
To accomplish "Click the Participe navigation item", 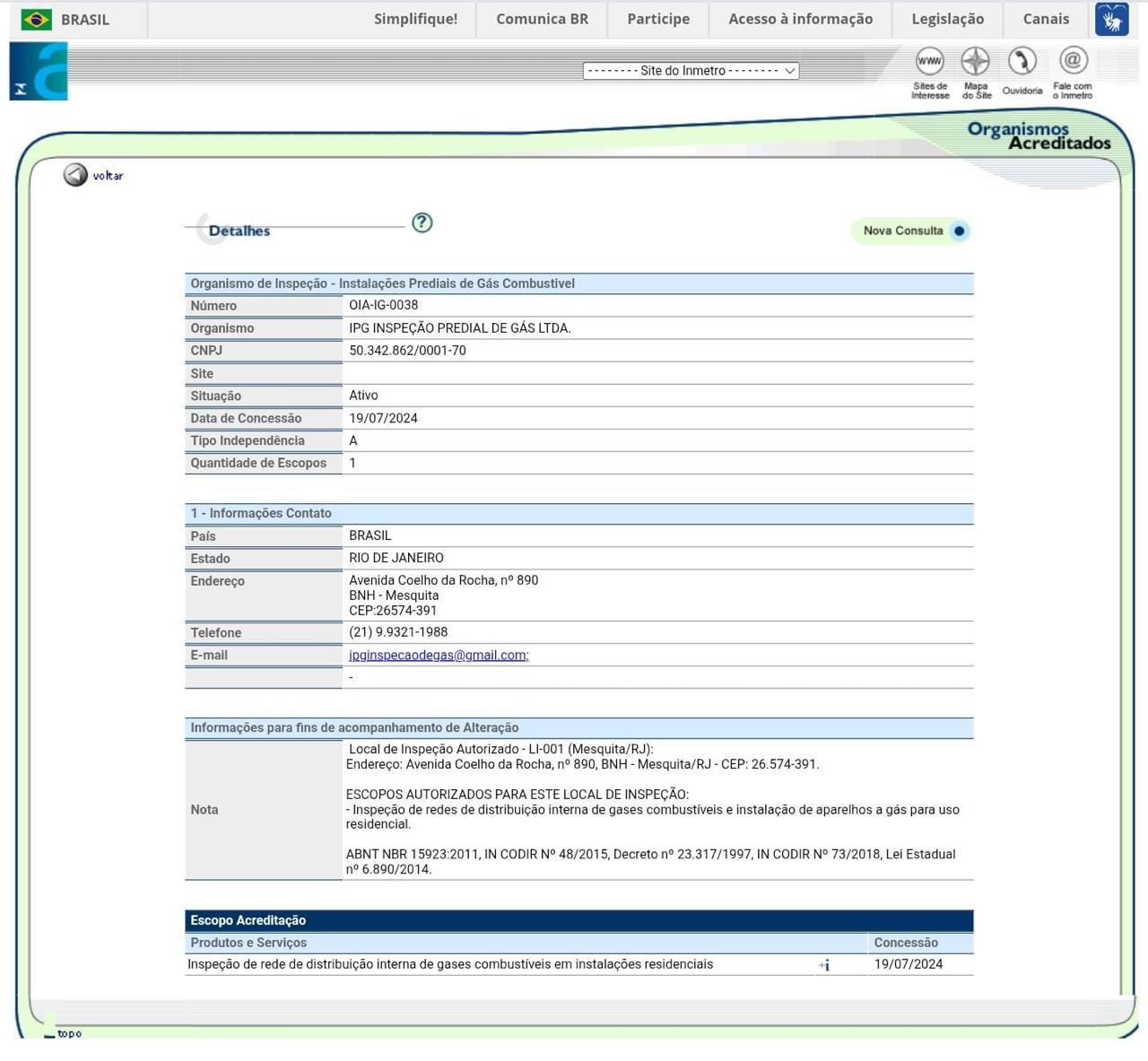I will point(657,18).
